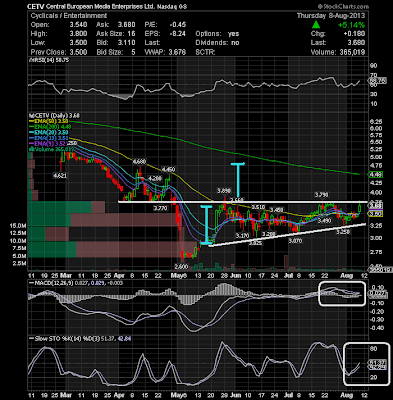The width and height of the screenshot is (393, 400).
Task: Click the 3.770 price label
Action: click(160, 208)
